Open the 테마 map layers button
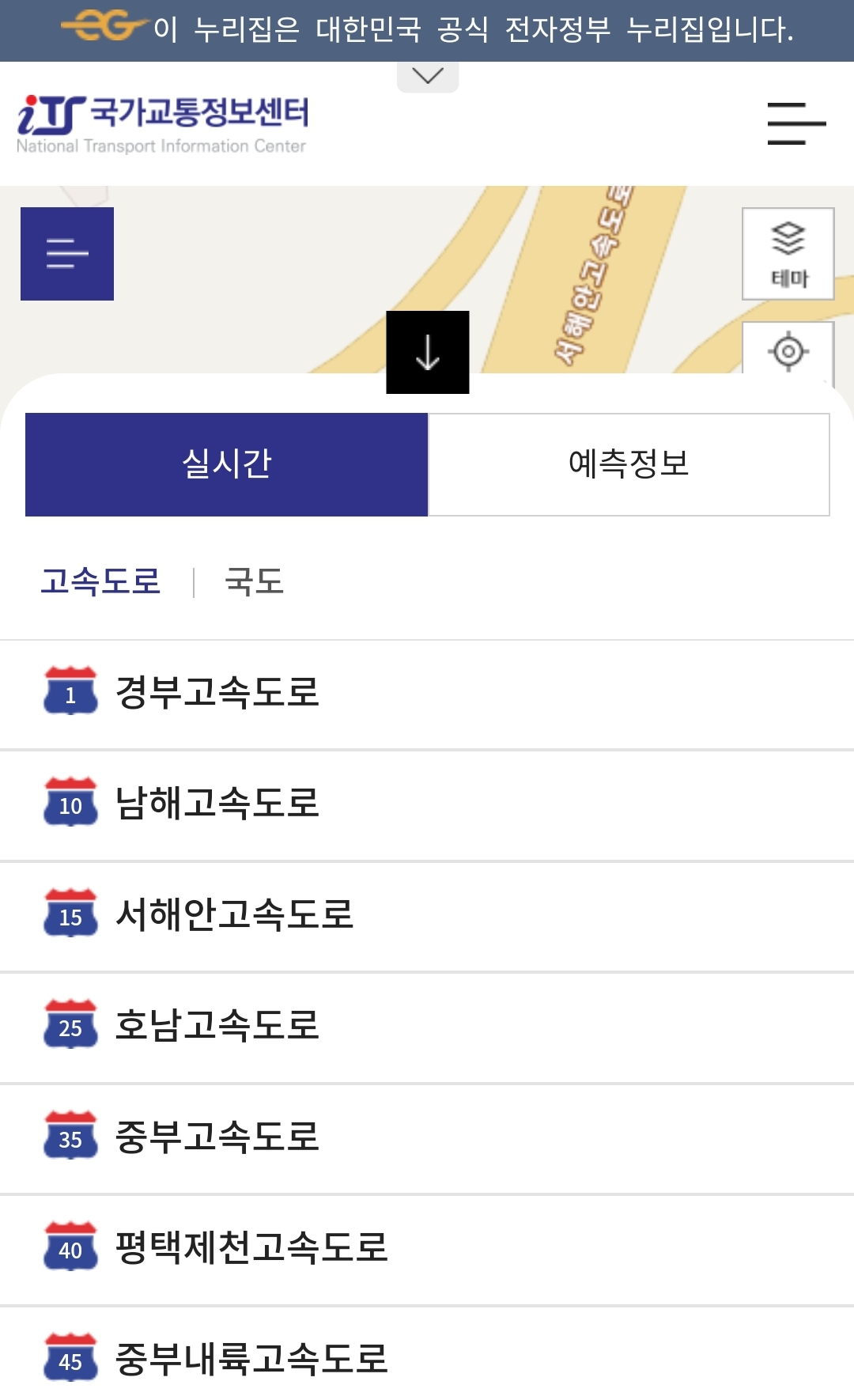The height and width of the screenshot is (1400, 854). [788, 254]
